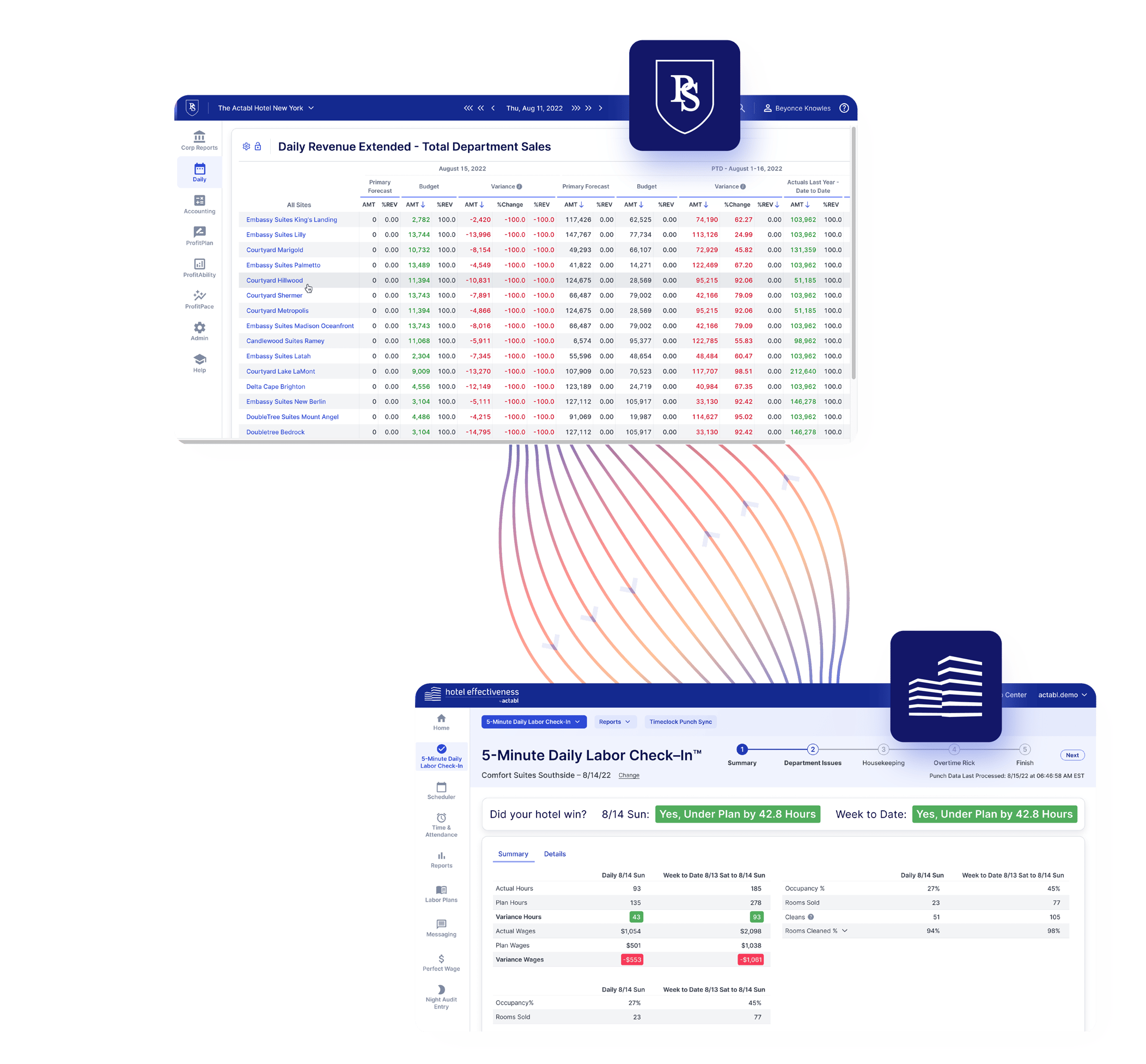The image size is (1146, 1064).
Task: Jump back using the triple left arrows
Action: coord(468,108)
